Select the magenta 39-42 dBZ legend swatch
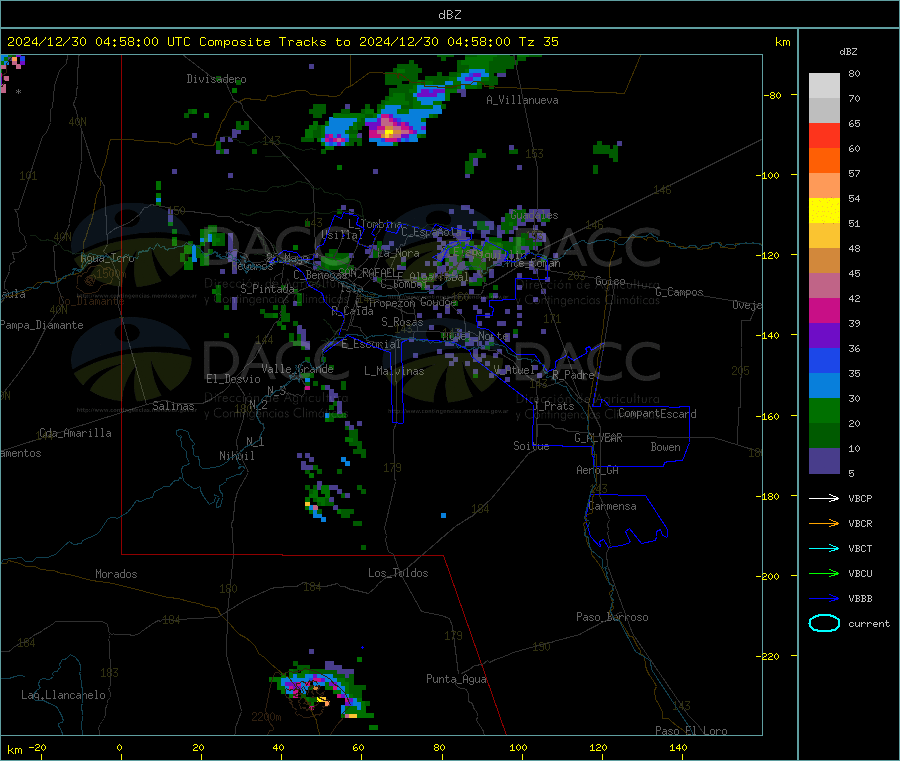The image size is (900, 761). tap(824, 310)
